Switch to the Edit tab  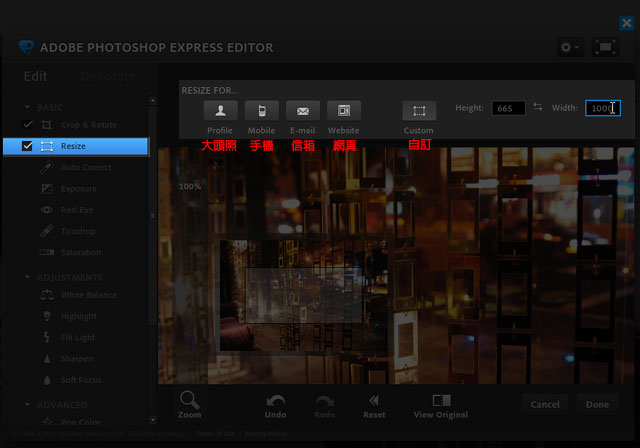click(x=36, y=76)
